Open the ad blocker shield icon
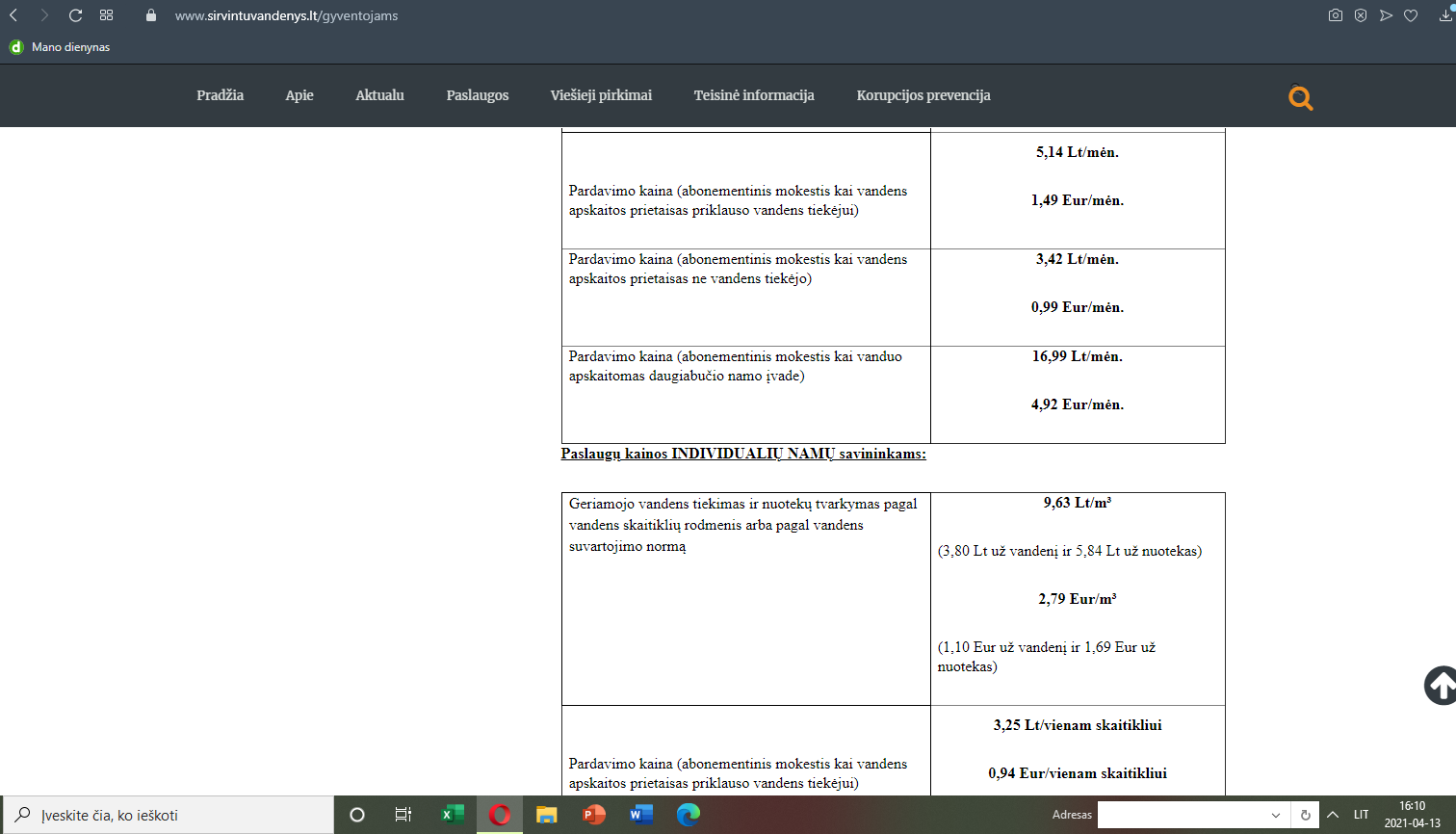Viewport: 1456px width, 834px height. click(1361, 15)
